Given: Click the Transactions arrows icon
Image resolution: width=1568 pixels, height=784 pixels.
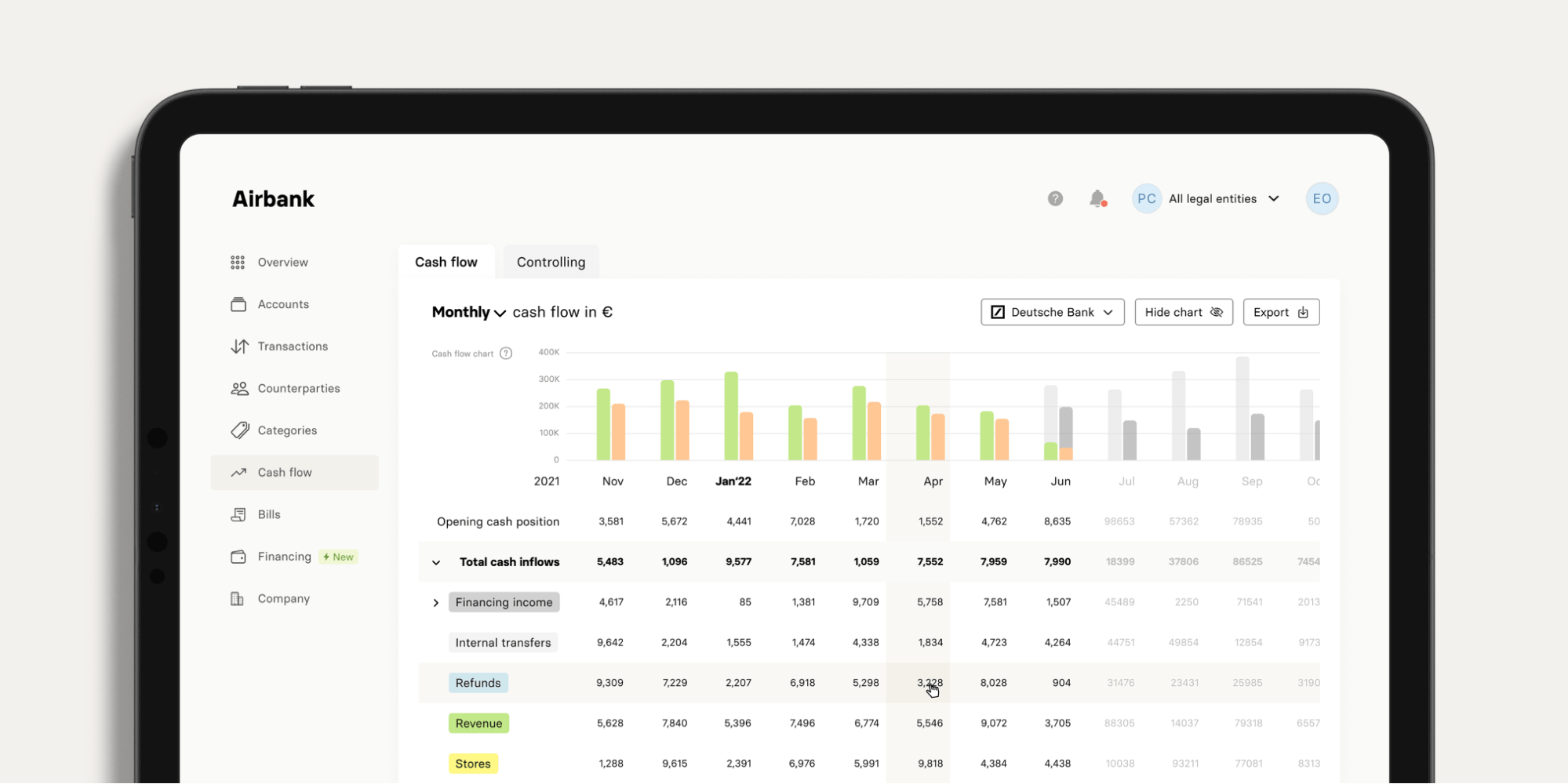Looking at the screenshot, I should 239,347.
